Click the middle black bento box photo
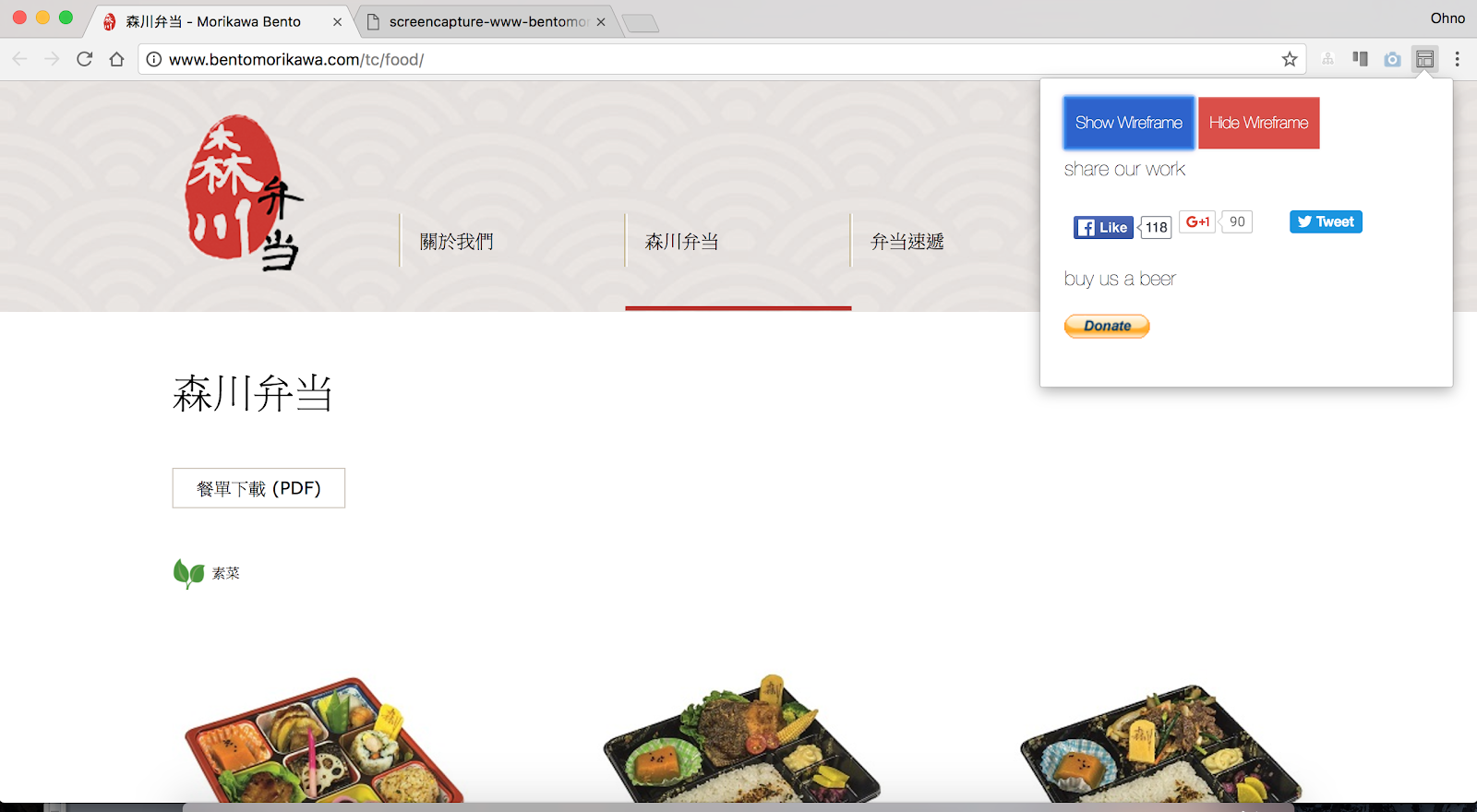The height and width of the screenshot is (812, 1477). click(x=740, y=740)
